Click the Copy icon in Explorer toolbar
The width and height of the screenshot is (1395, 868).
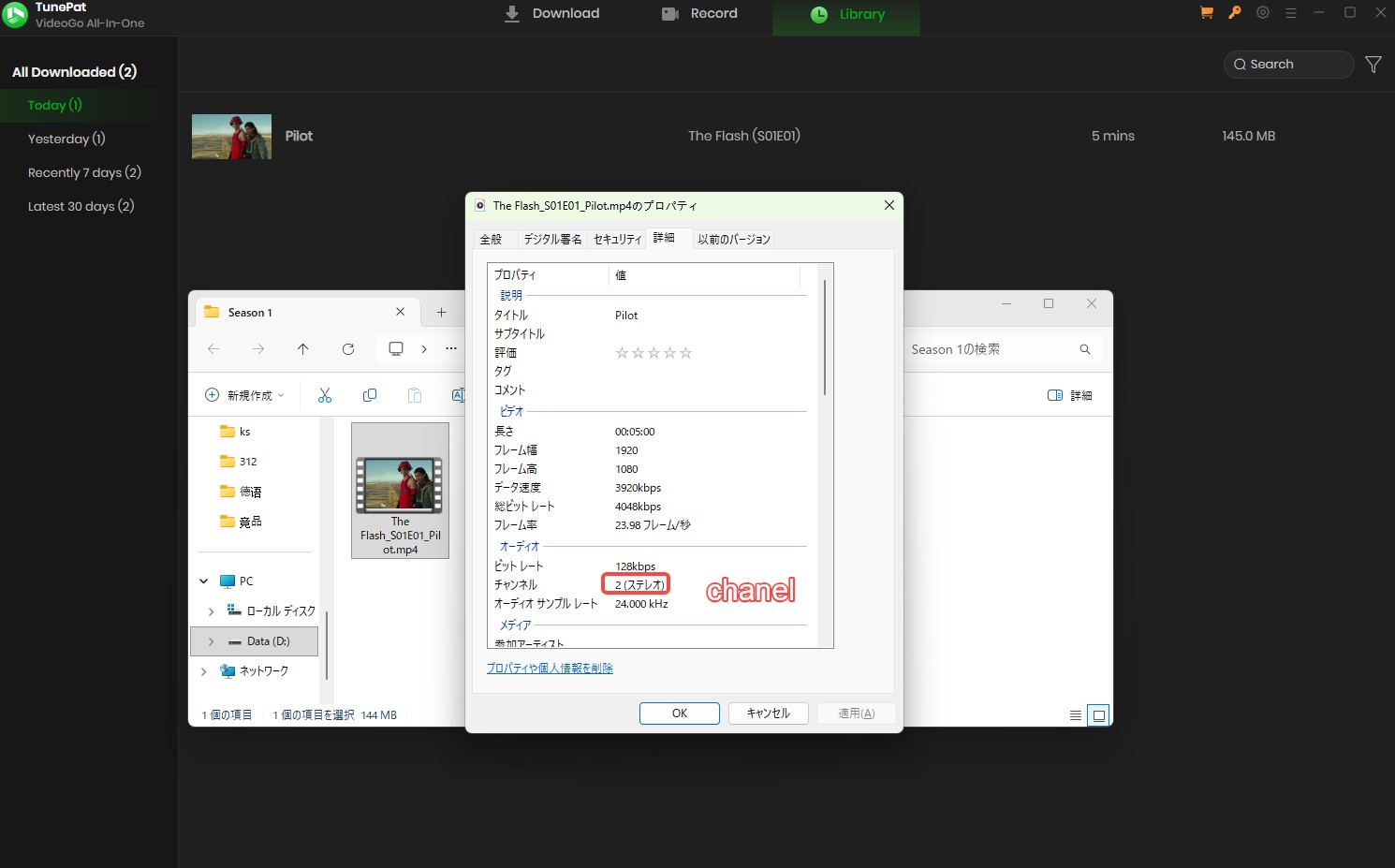370,394
